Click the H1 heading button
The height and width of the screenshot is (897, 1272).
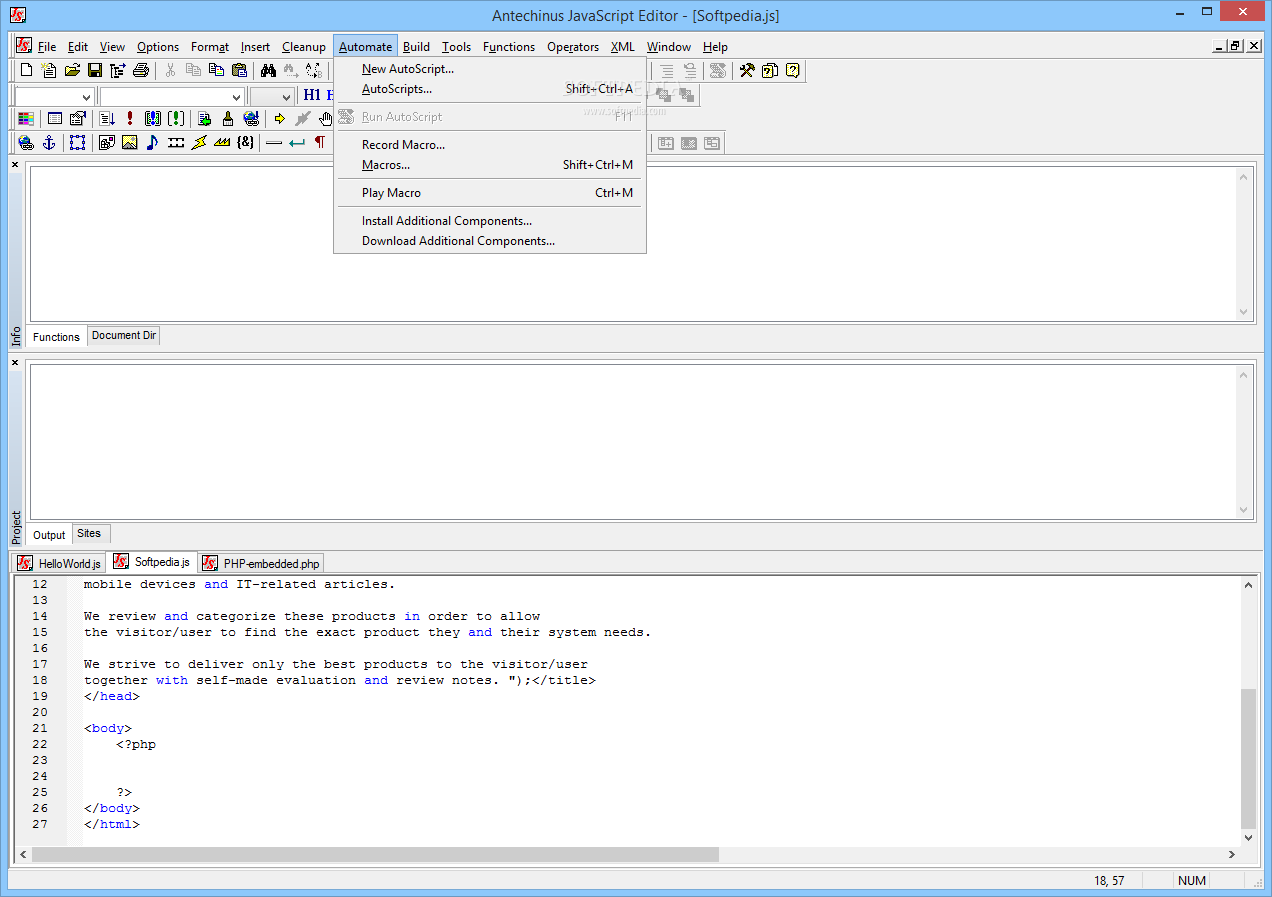pyautogui.click(x=312, y=95)
